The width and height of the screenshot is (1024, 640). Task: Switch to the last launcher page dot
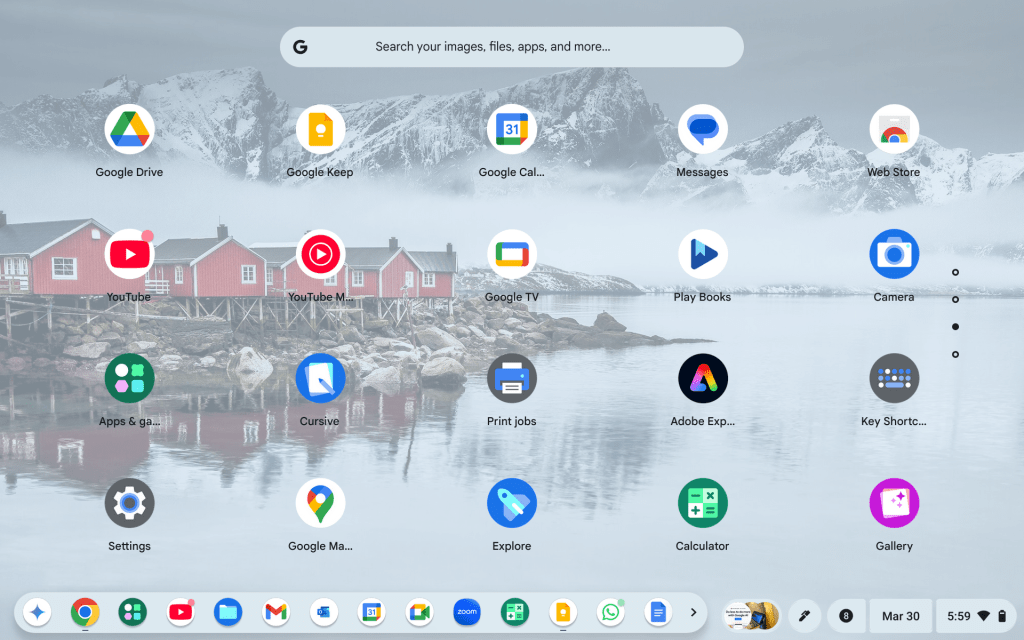[x=955, y=354]
